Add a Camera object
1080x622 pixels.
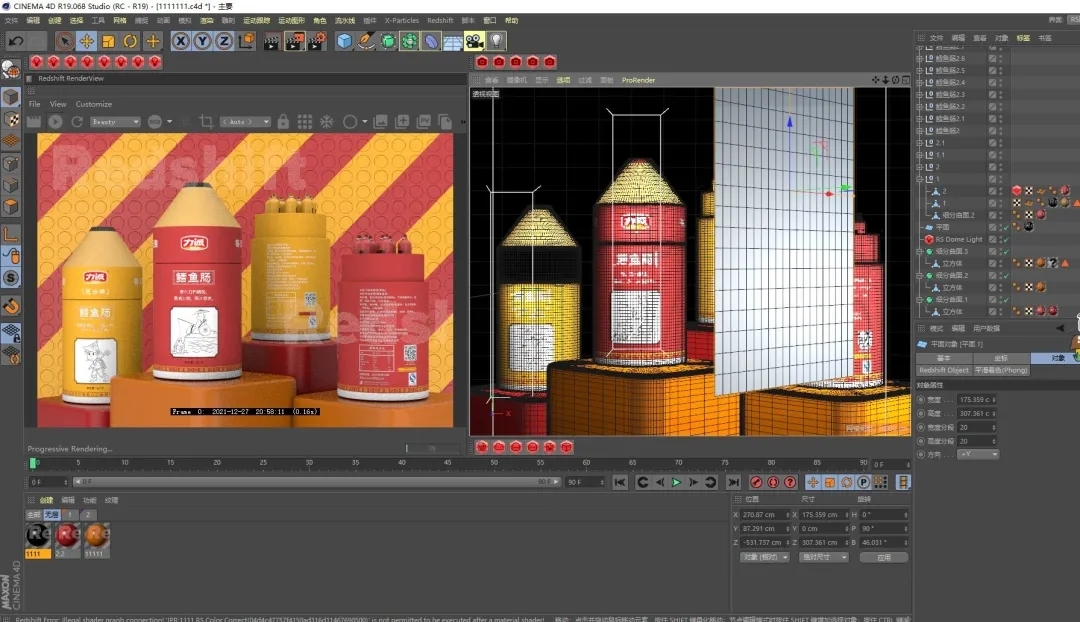click(475, 41)
